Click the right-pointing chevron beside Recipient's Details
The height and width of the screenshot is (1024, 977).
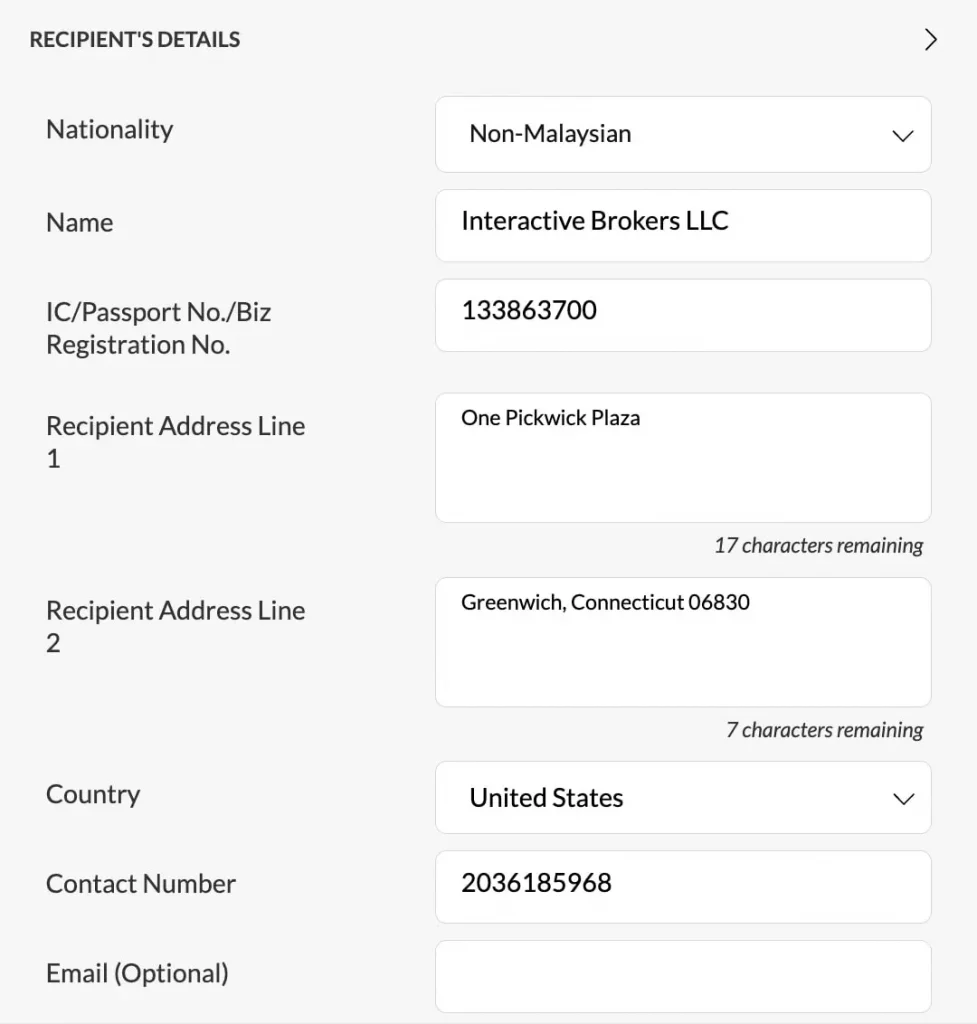click(930, 39)
